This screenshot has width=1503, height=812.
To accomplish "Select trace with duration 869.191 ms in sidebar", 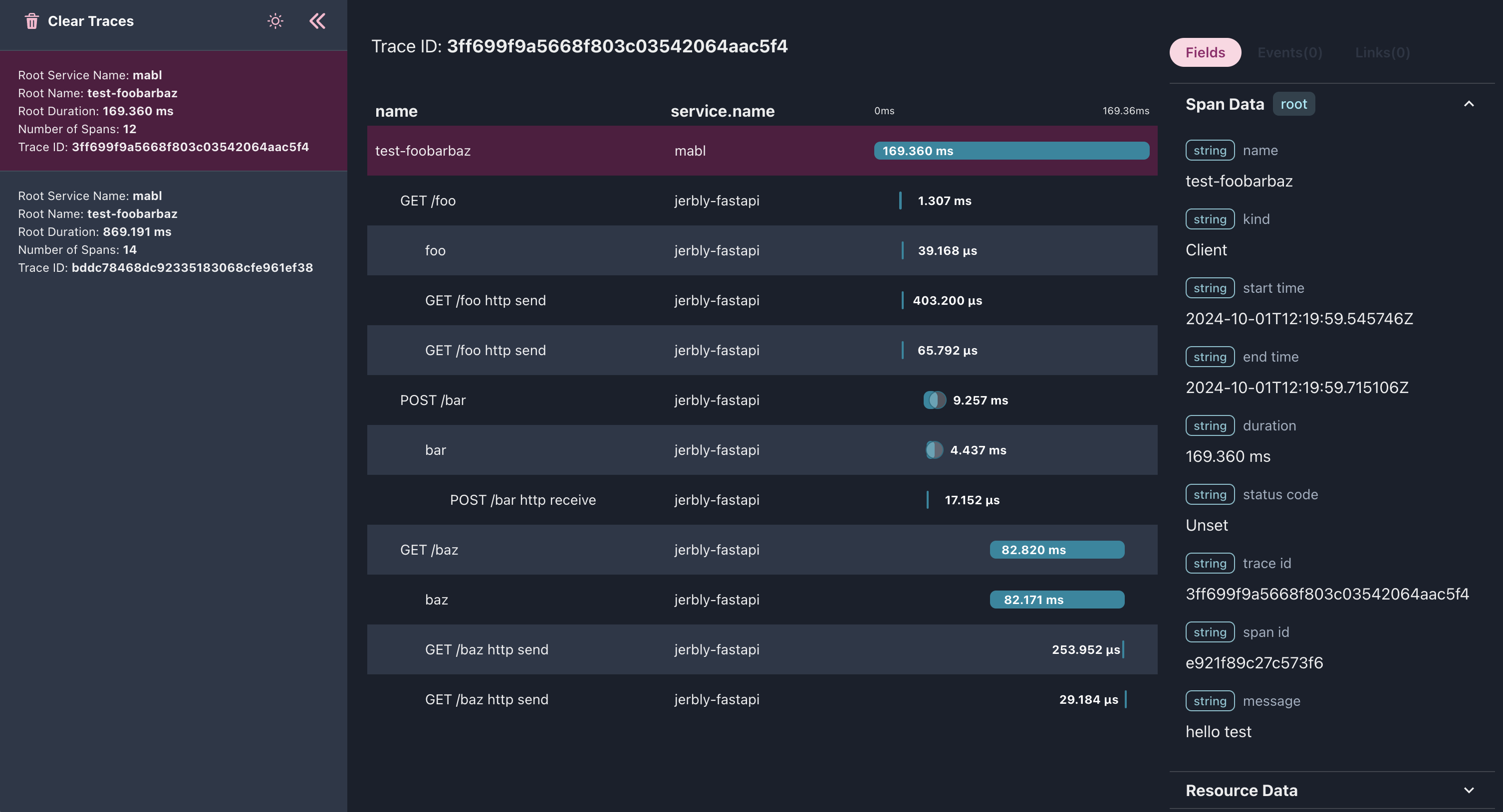I will [x=174, y=231].
